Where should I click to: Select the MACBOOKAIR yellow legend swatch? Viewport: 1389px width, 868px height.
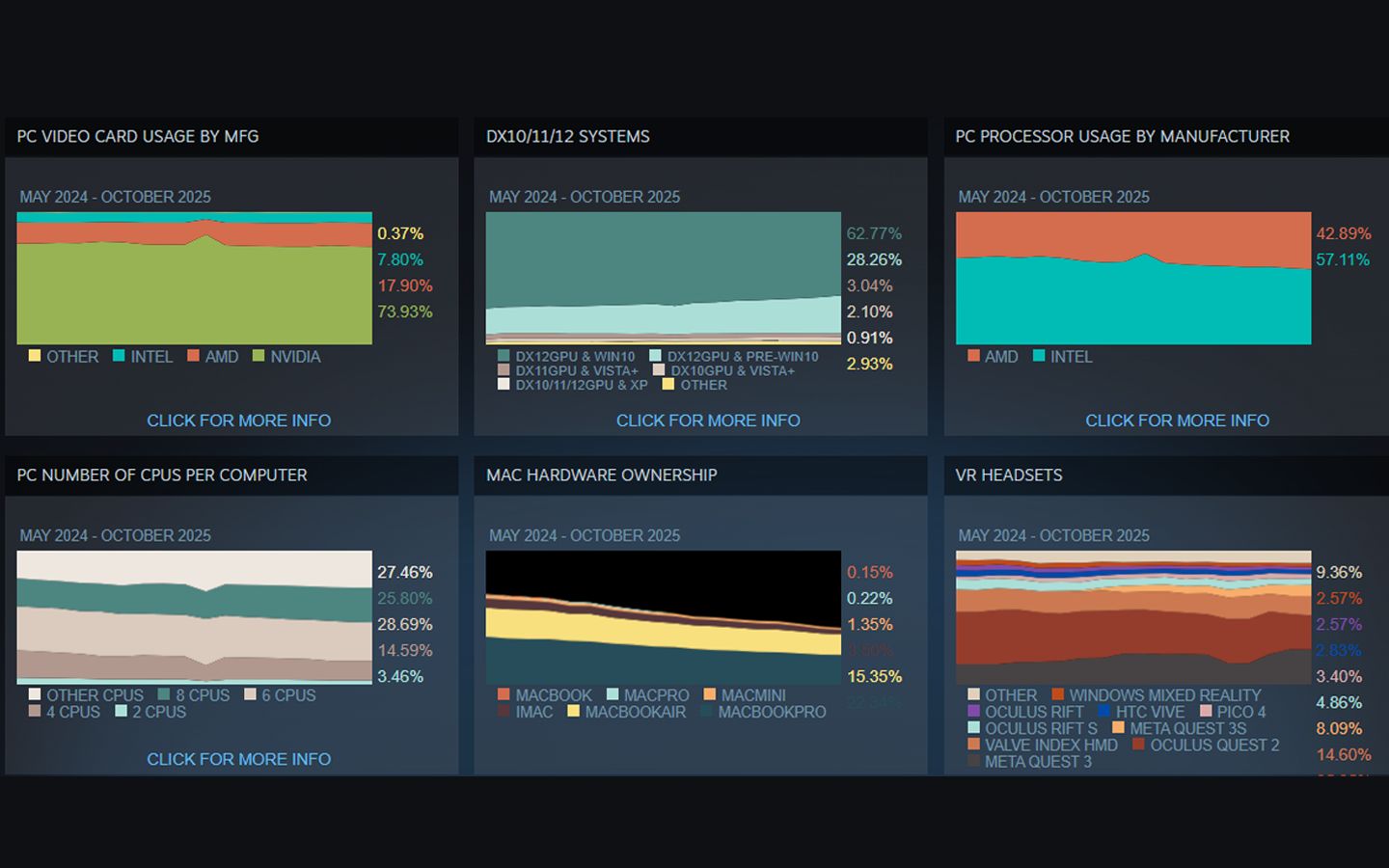[x=573, y=712]
